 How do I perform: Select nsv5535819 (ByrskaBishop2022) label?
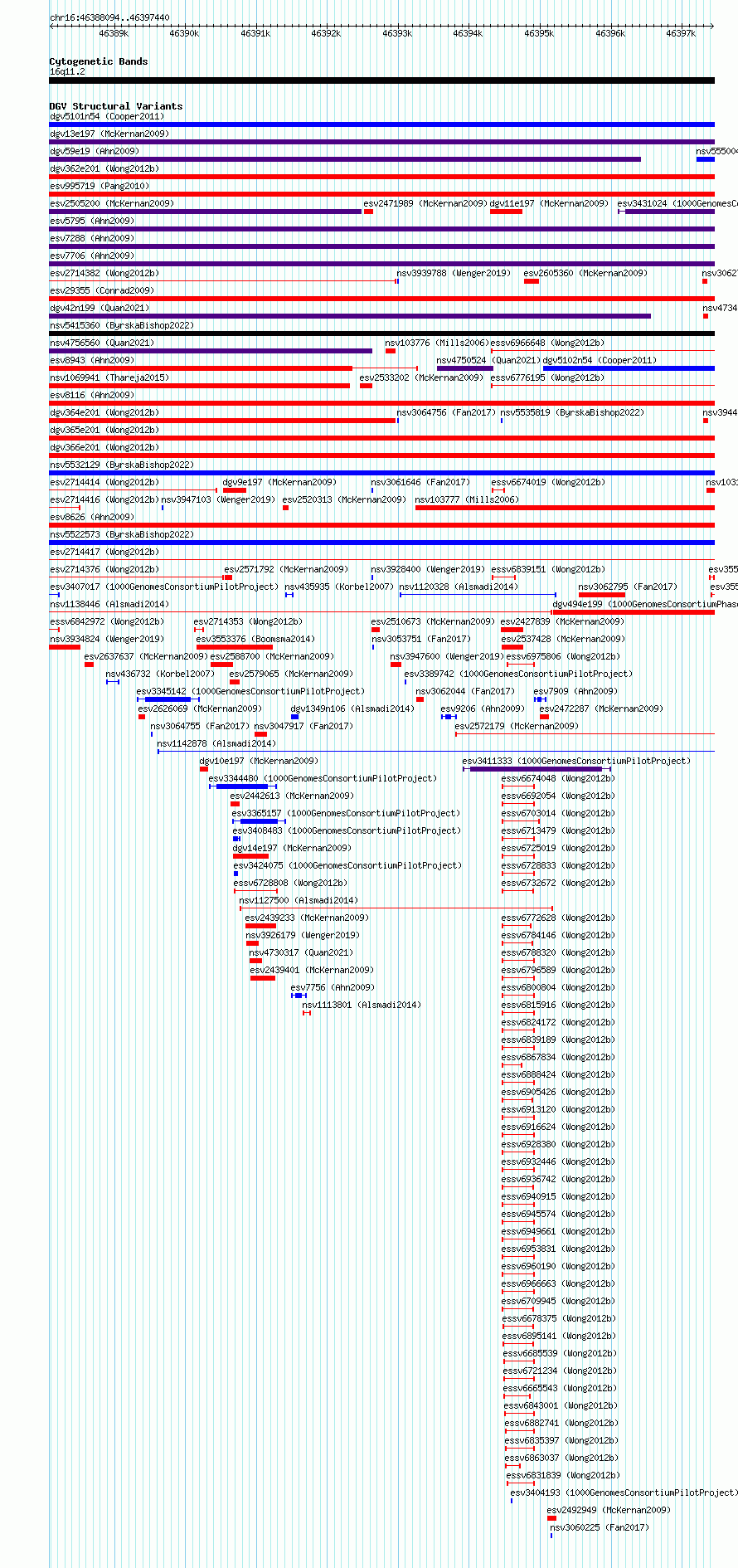point(572,413)
